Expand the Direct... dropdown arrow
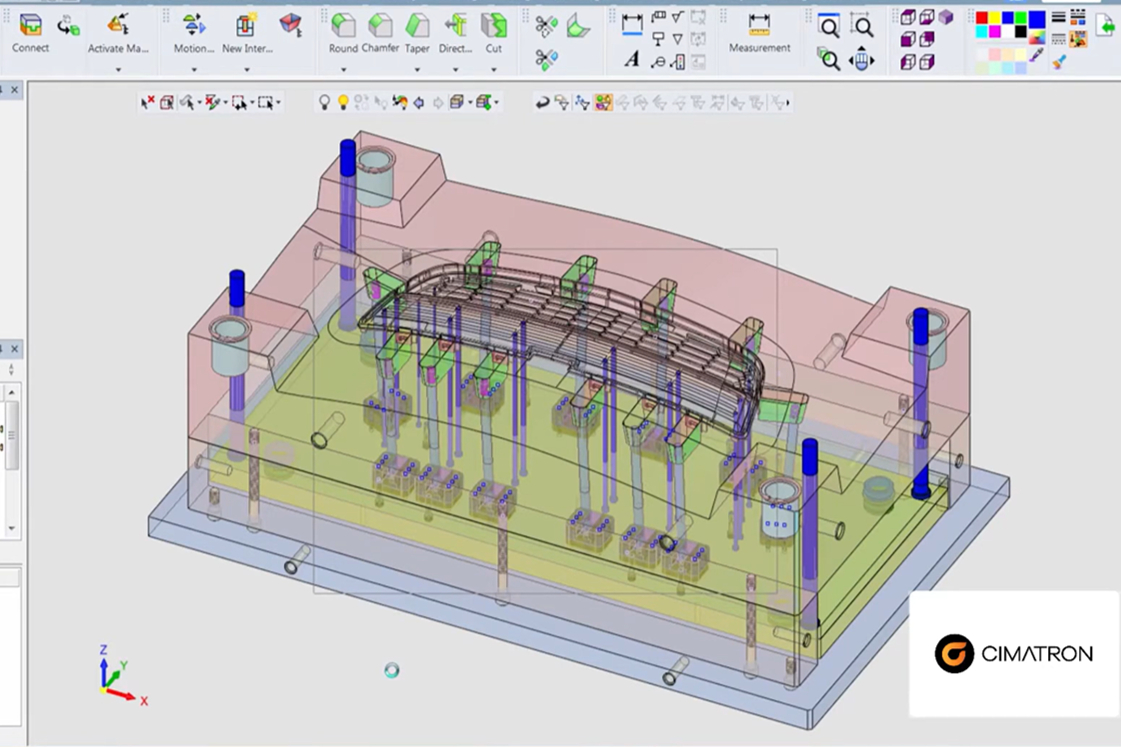The image size is (1121, 747). click(455, 69)
